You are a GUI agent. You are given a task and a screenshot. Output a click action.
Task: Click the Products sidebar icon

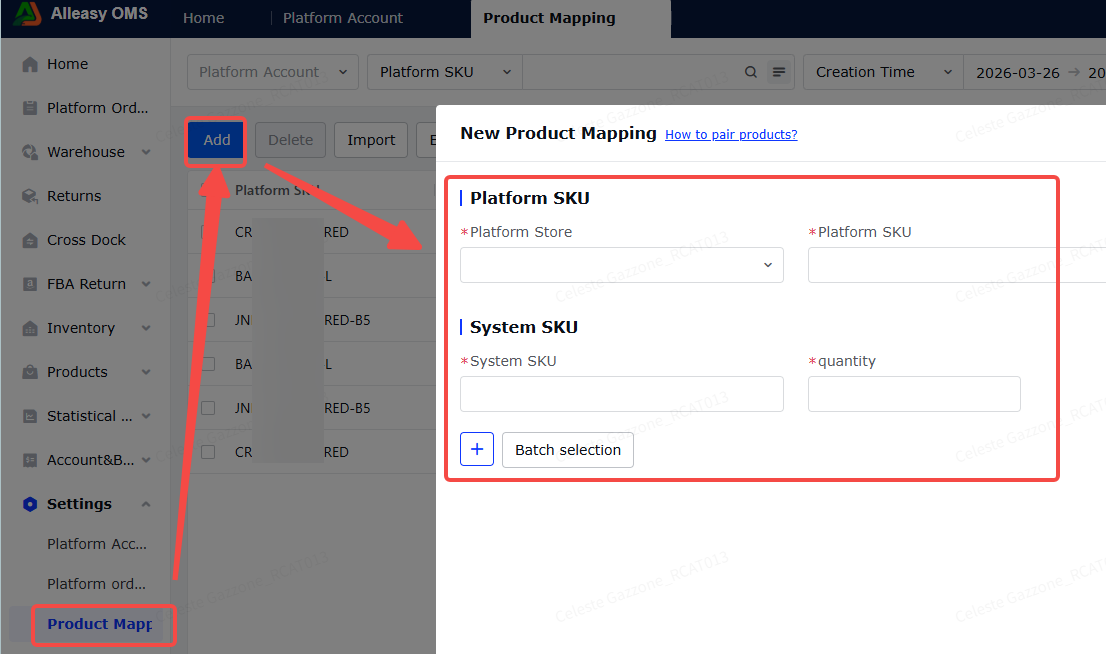point(30,372)
